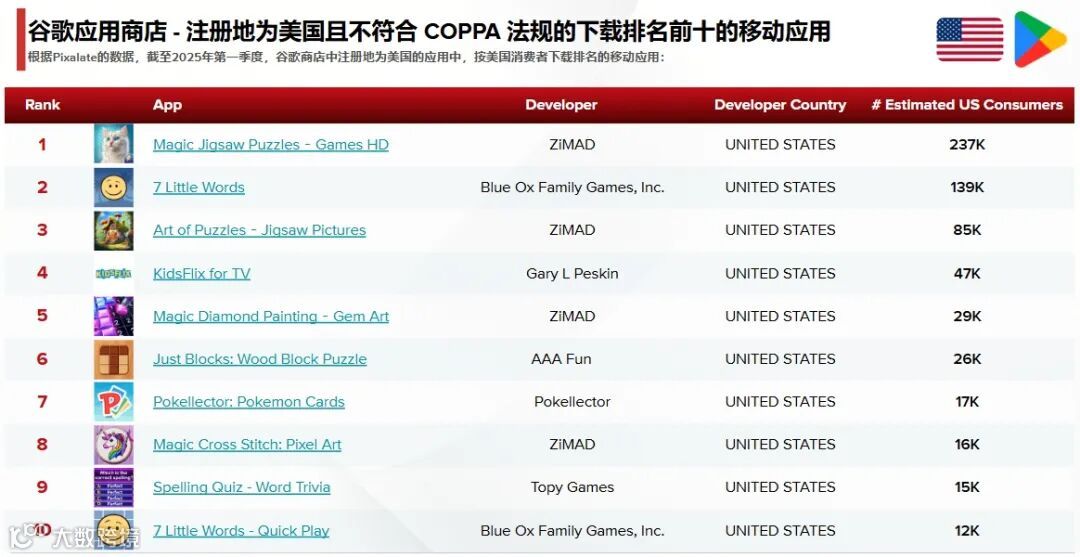Click the 17K consumers value

(967, 401)
